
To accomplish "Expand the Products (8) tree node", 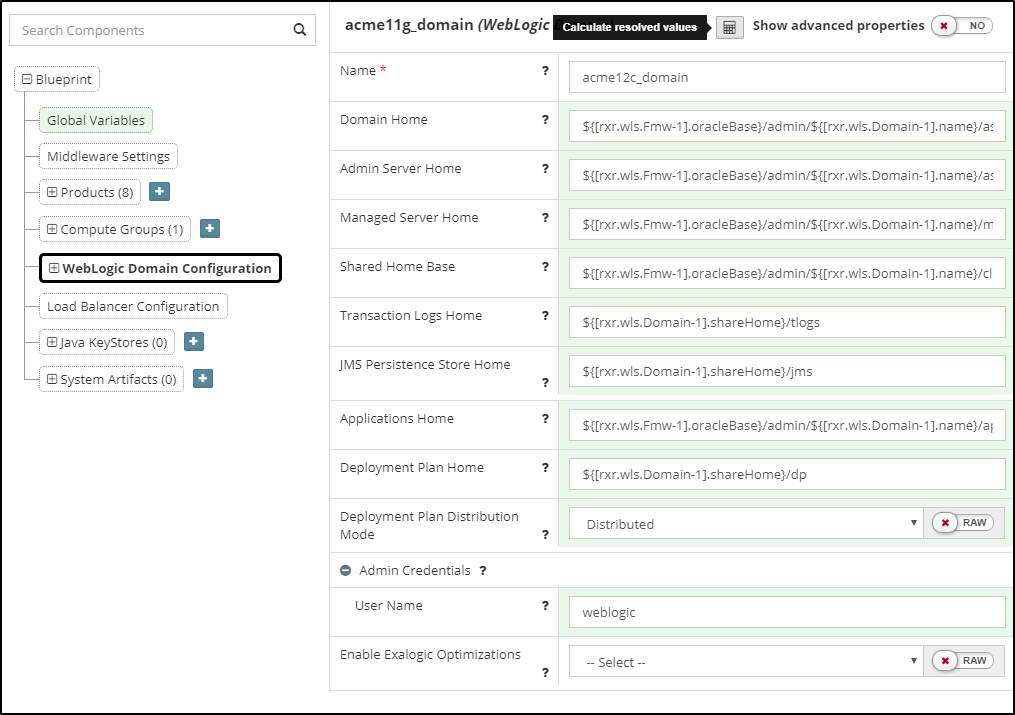I will [51, 192].
